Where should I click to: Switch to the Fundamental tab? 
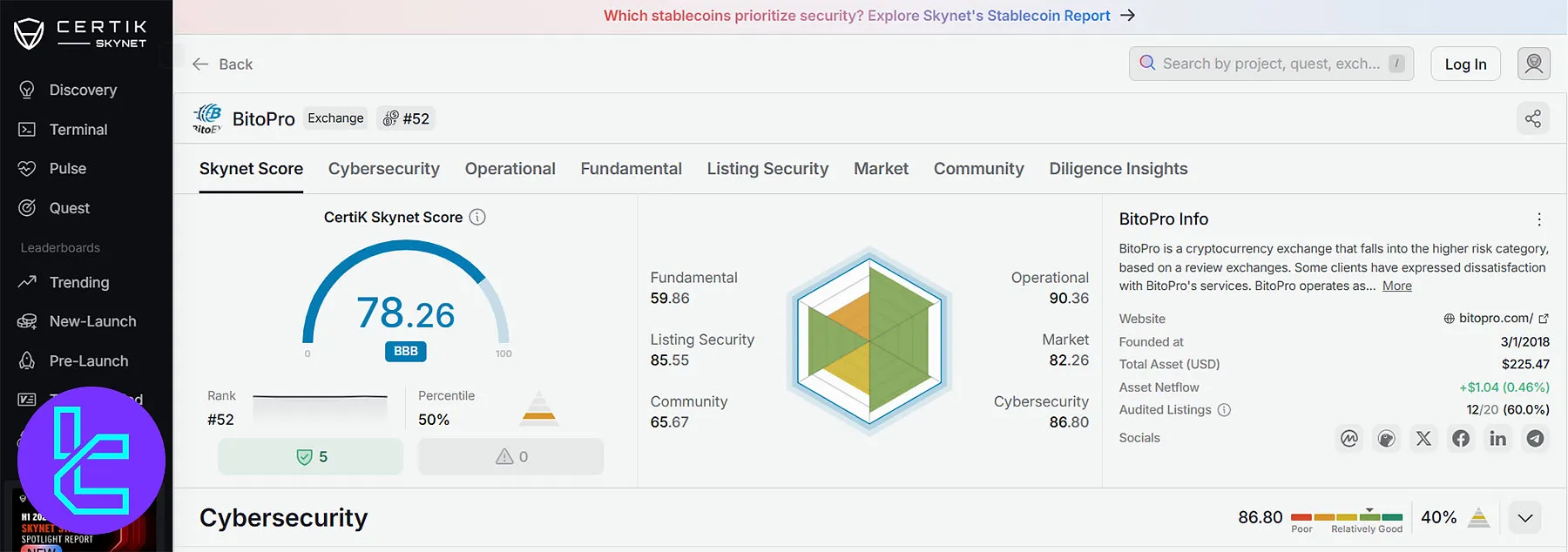pyautogui.click(x=632, y=169)
